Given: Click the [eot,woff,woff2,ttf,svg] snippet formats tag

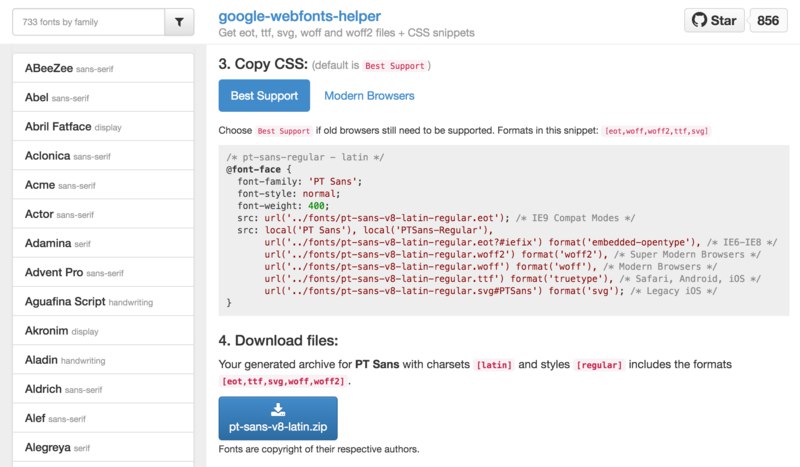Looking at the screenshot, I should [x=657, y=131].
